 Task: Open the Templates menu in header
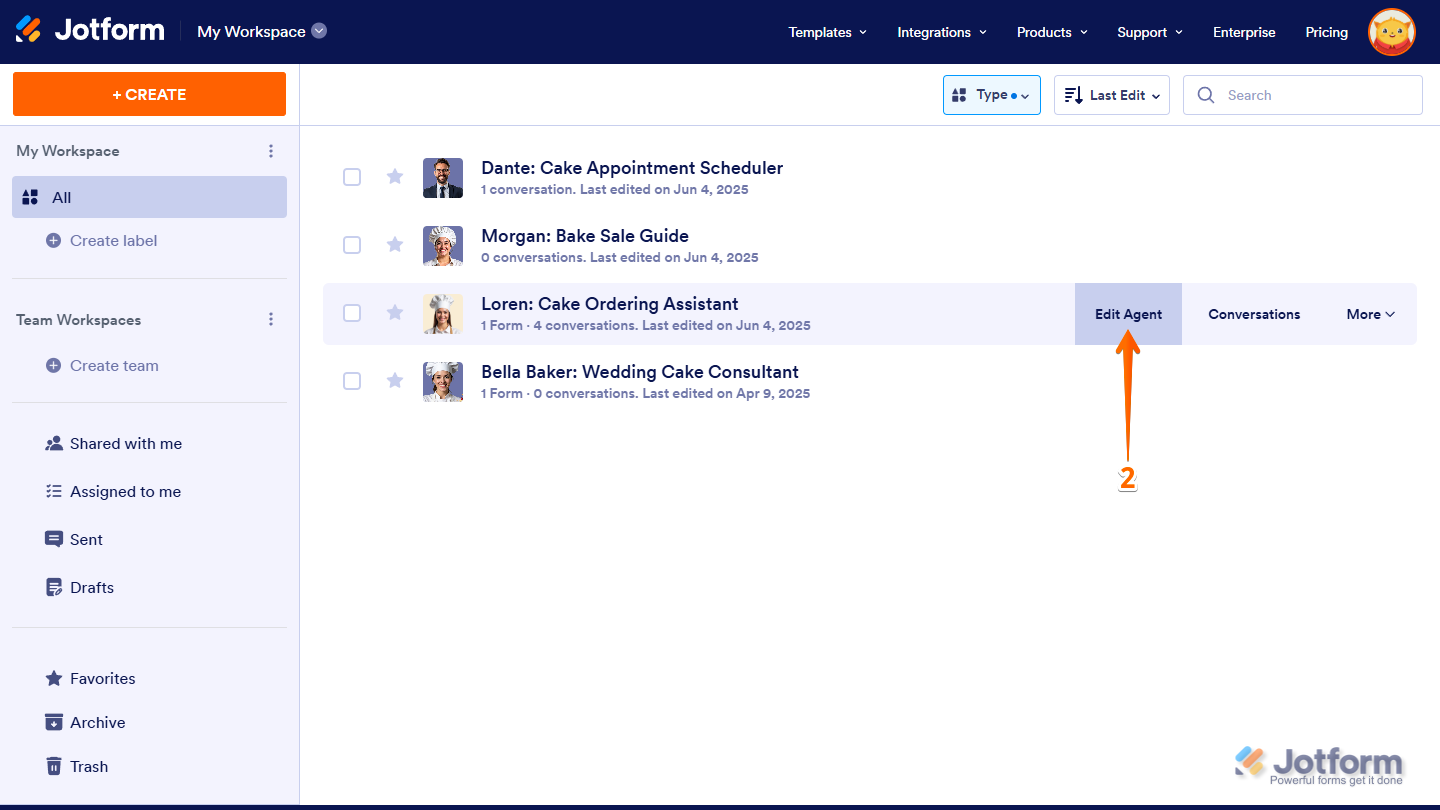[827, 32]
